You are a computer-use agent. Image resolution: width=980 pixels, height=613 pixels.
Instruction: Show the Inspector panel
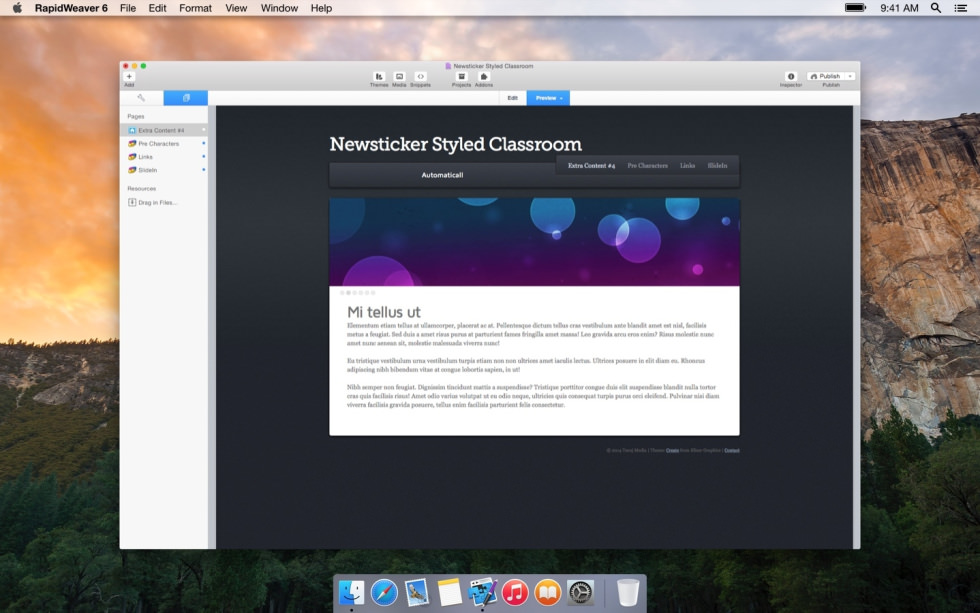coord(791,76)
